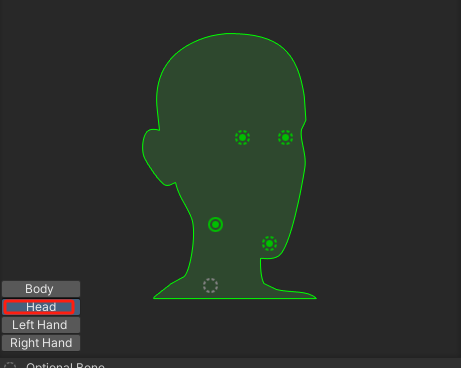This screenshot has width=461, height=368.
Task: Click the 'Optional Bone' legend text
Action: tap(65, 365)
